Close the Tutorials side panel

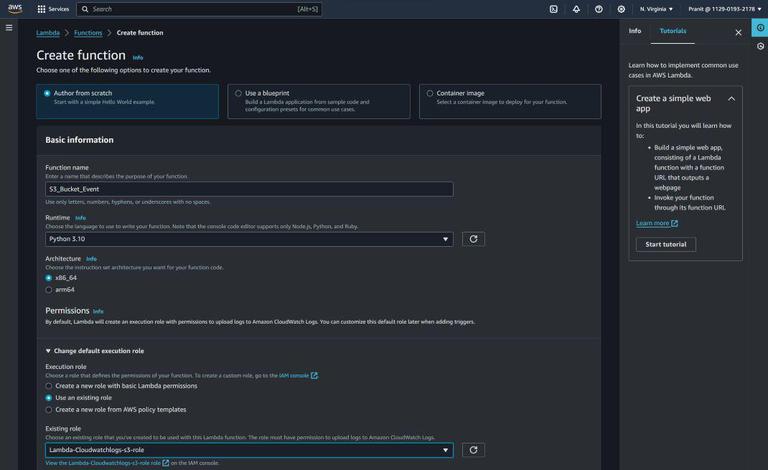(738, 32)
